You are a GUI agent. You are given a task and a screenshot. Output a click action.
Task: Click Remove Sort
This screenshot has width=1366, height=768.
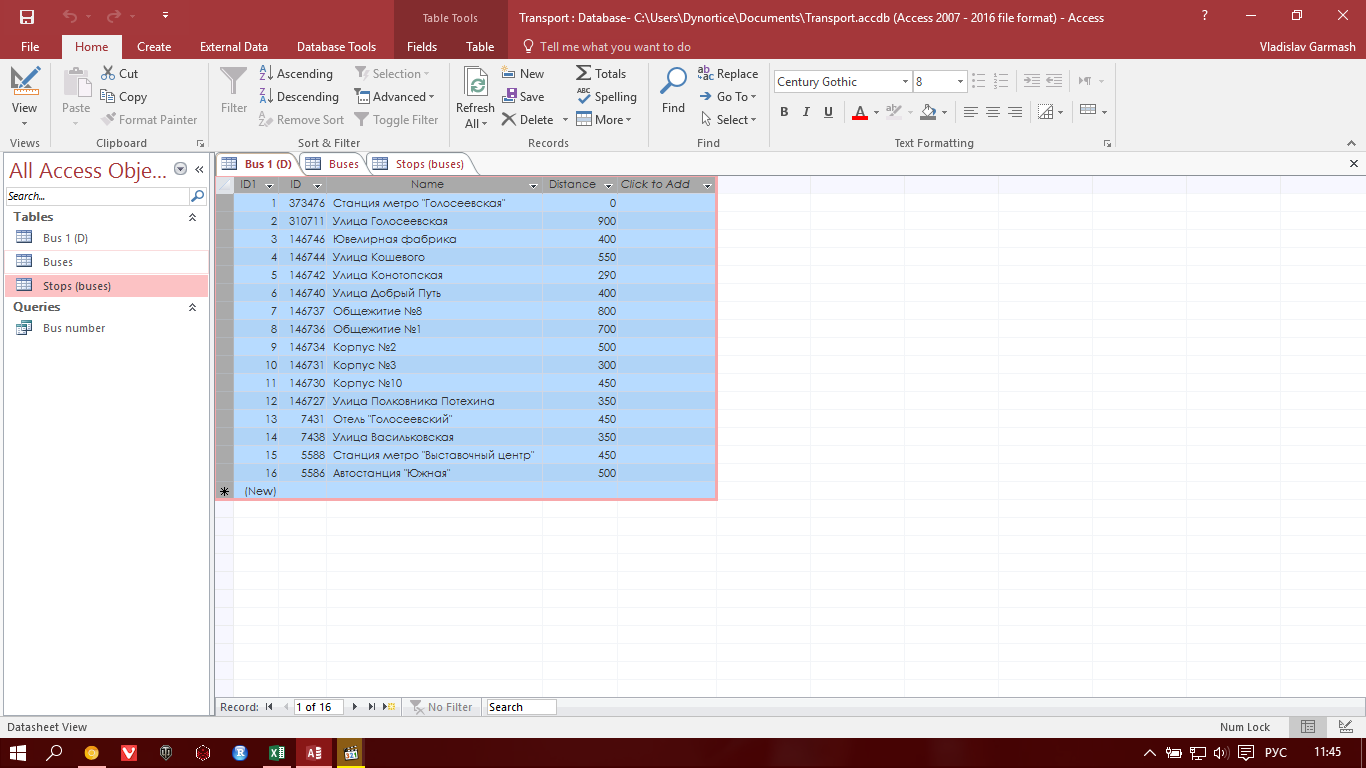[301, 120]
